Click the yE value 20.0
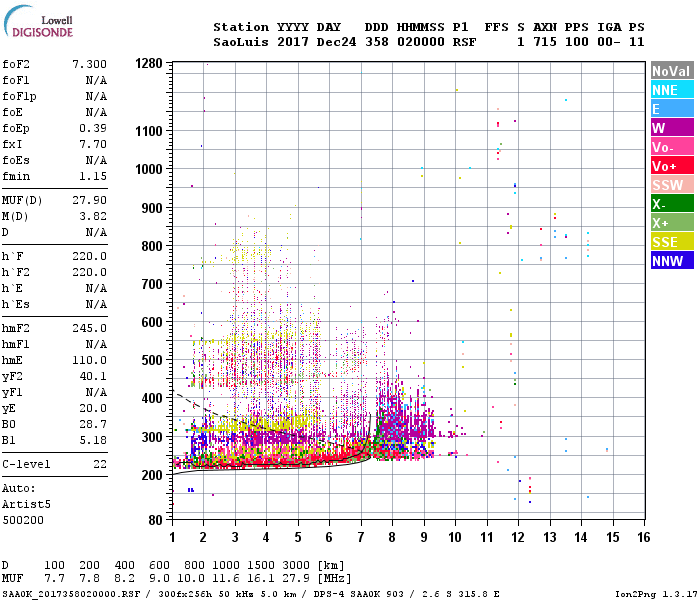Viewport: 700px width, 600px height. tap(93, 408)
